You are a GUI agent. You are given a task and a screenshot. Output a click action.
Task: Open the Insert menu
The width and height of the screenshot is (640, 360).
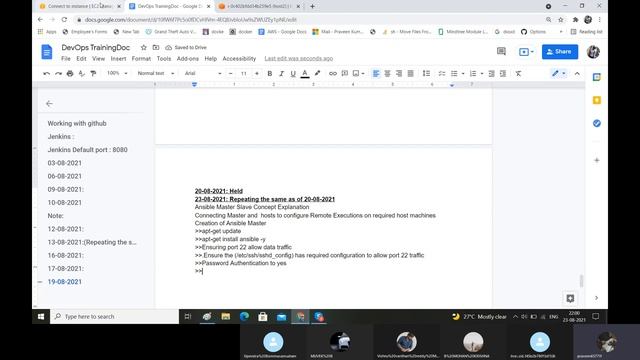tap(118, 59)
